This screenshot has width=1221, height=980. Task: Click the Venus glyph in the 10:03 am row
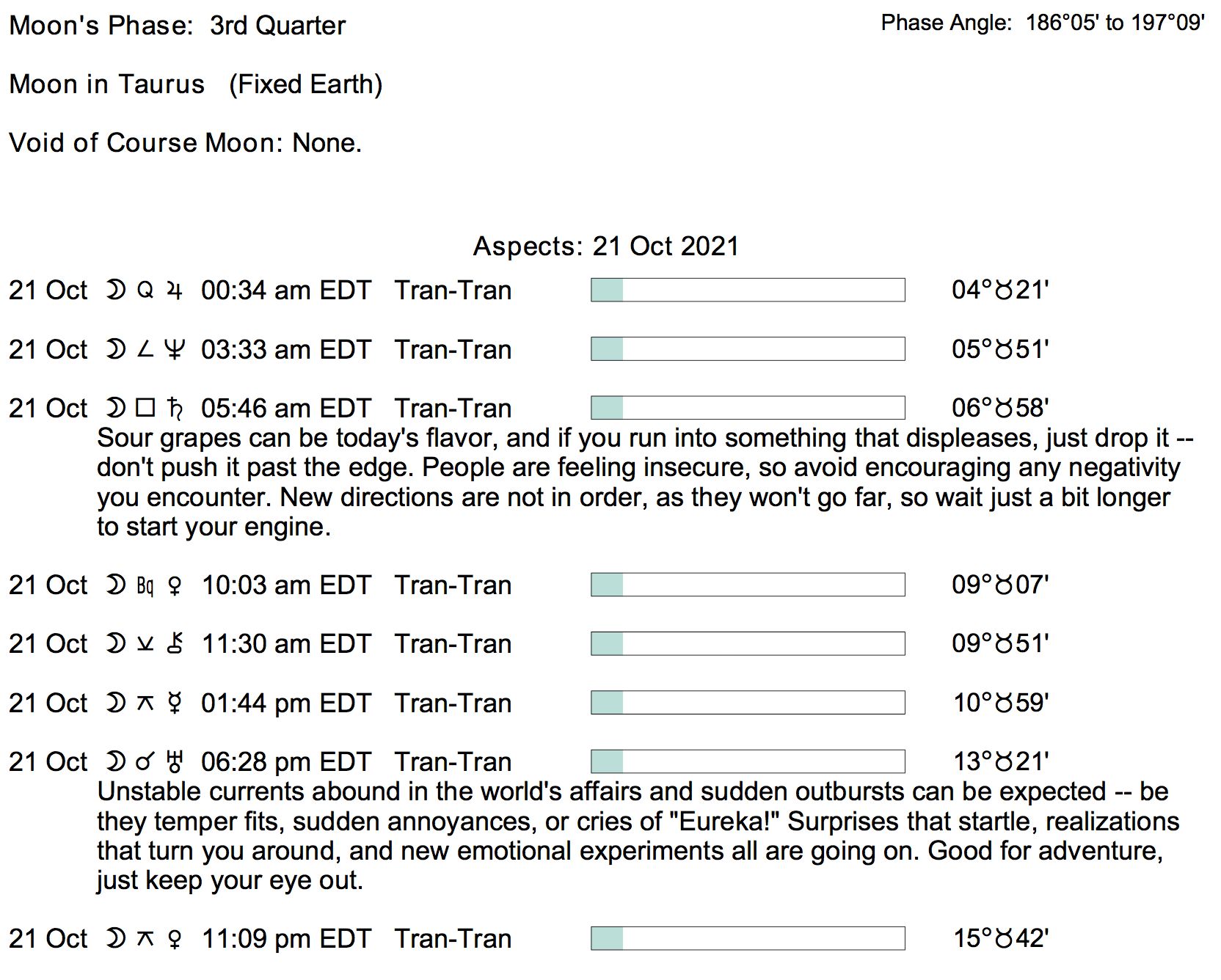(175, 585)
